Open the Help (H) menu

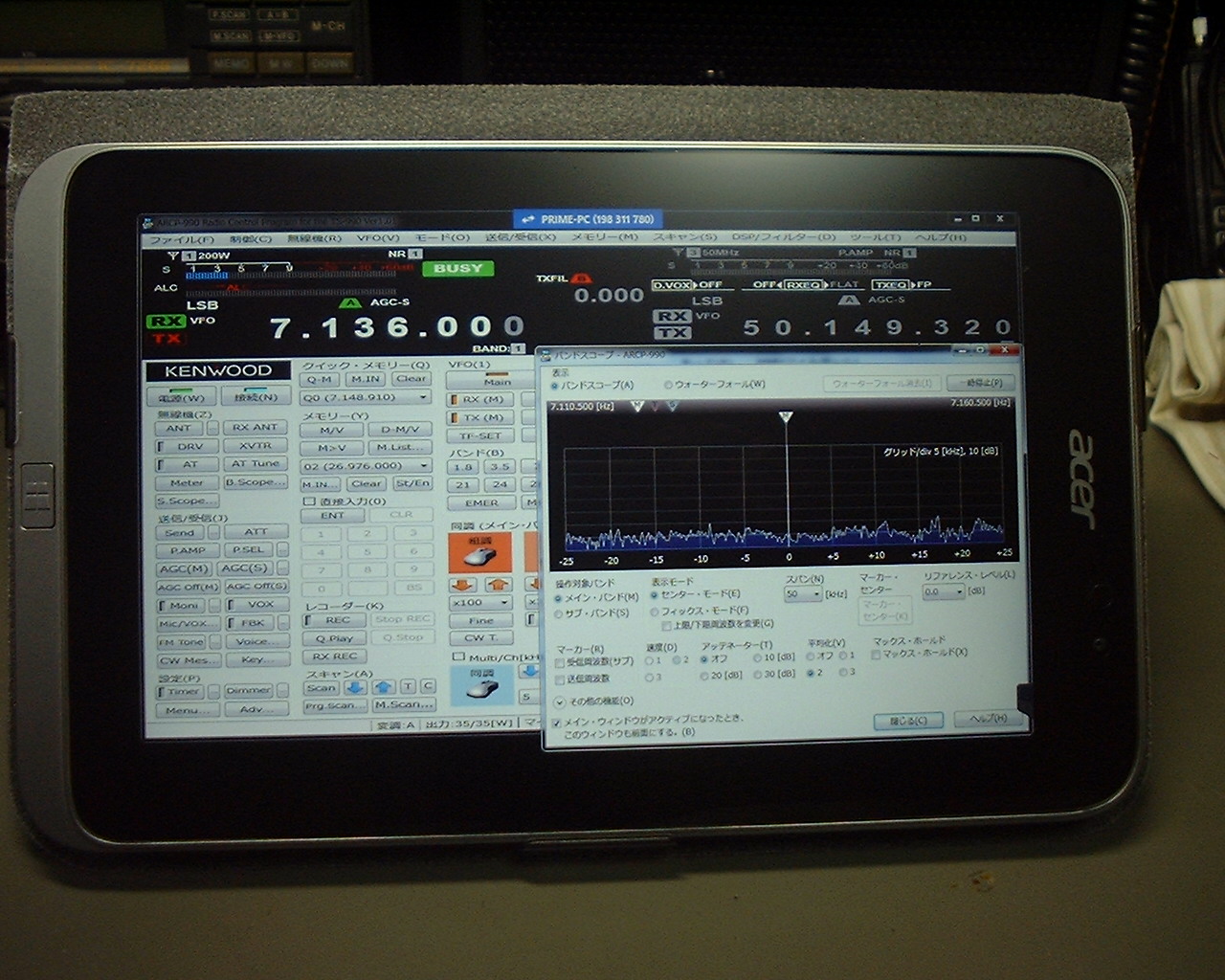pyautogui.click(x=940, y=237)
